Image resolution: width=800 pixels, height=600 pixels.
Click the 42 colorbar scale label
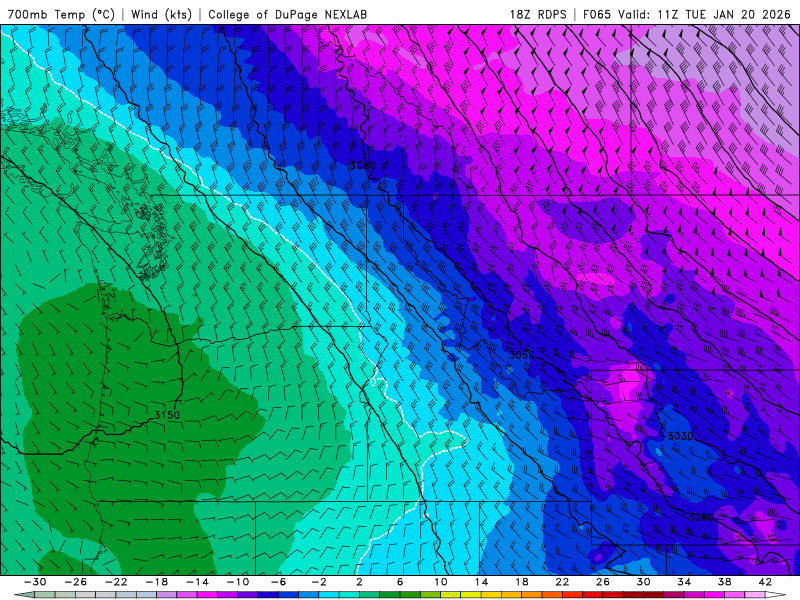point(765,582)
